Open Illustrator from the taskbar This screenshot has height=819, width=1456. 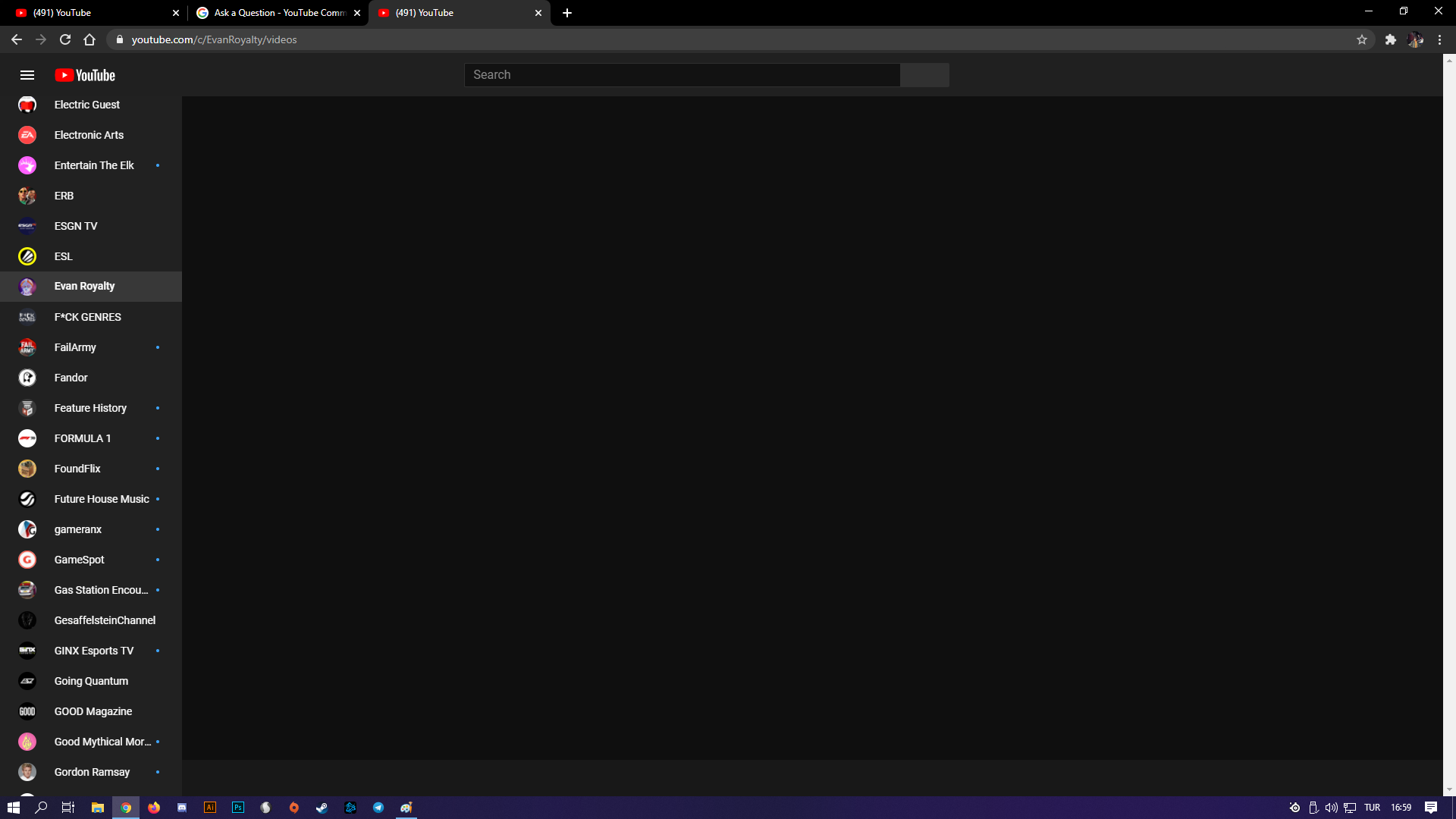coord(210,808)
